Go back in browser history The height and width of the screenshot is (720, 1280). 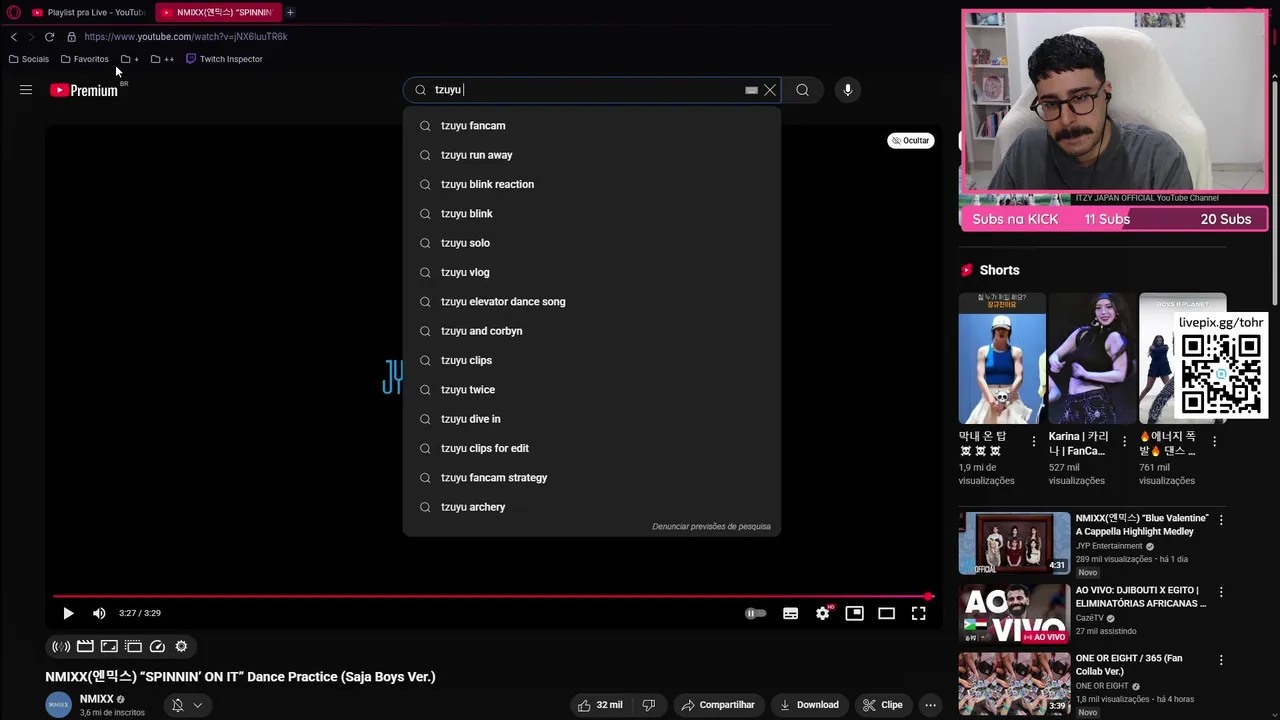tap(14, 37)
